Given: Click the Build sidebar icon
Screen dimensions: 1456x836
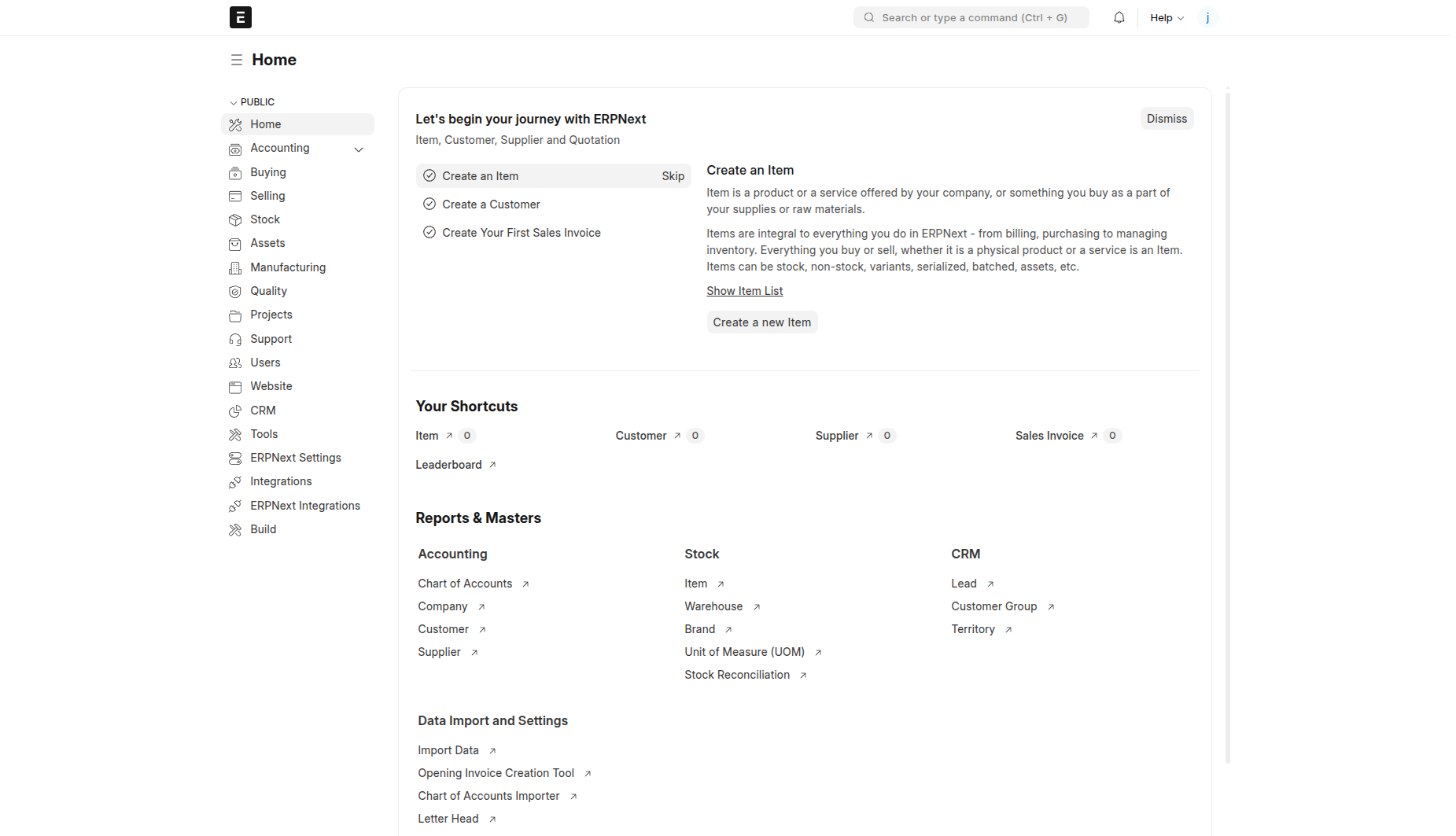Looking at the screenshot, I should tap(235, 530).
